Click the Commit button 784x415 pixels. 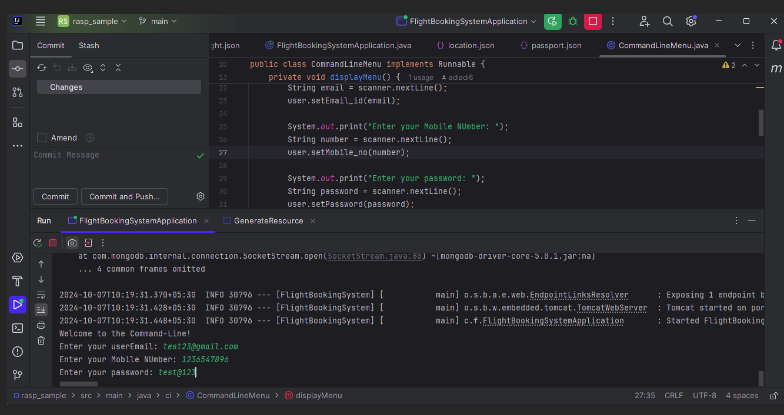click(56, 196)
